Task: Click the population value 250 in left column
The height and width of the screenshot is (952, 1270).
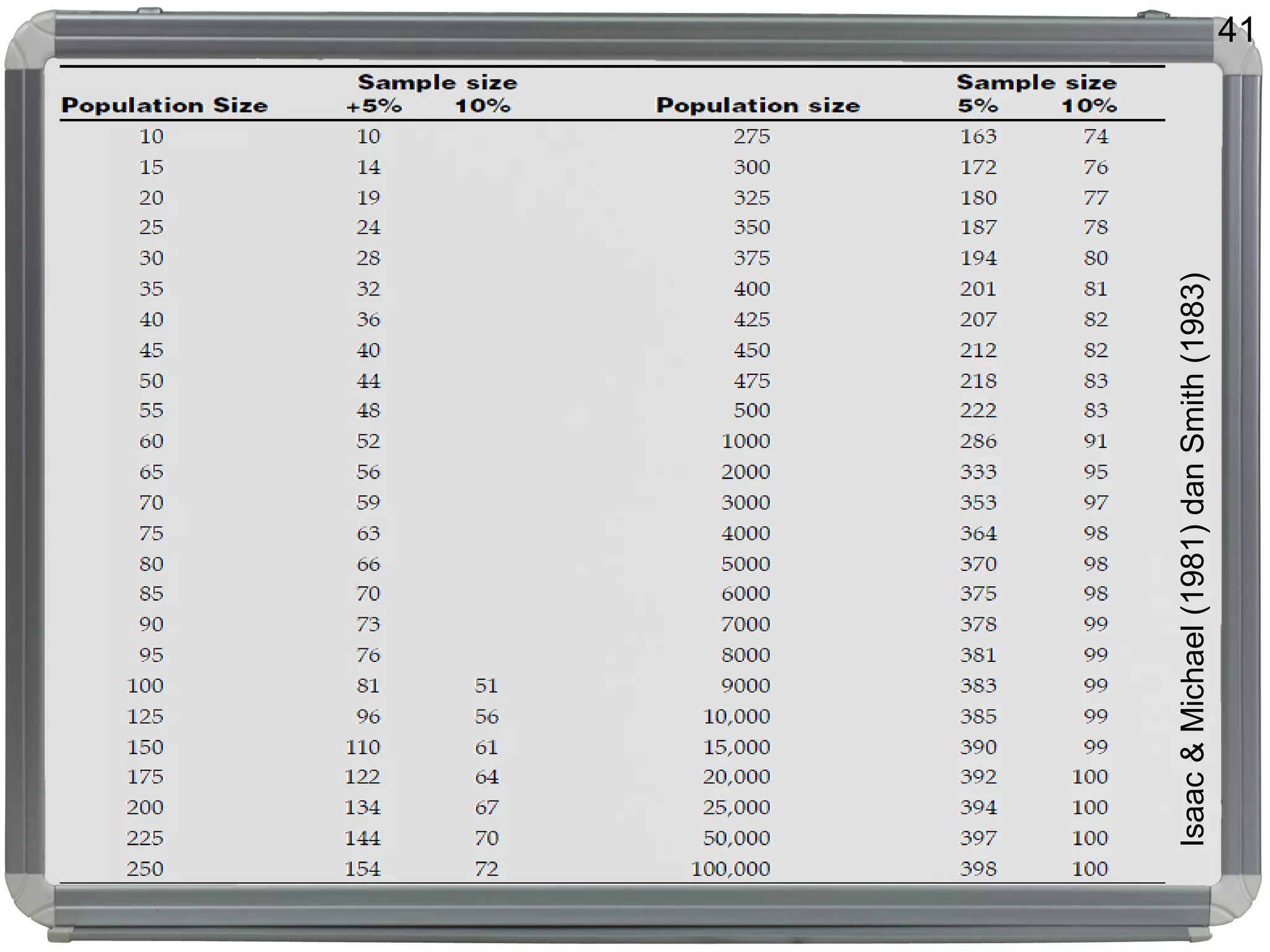Action: 145,869
